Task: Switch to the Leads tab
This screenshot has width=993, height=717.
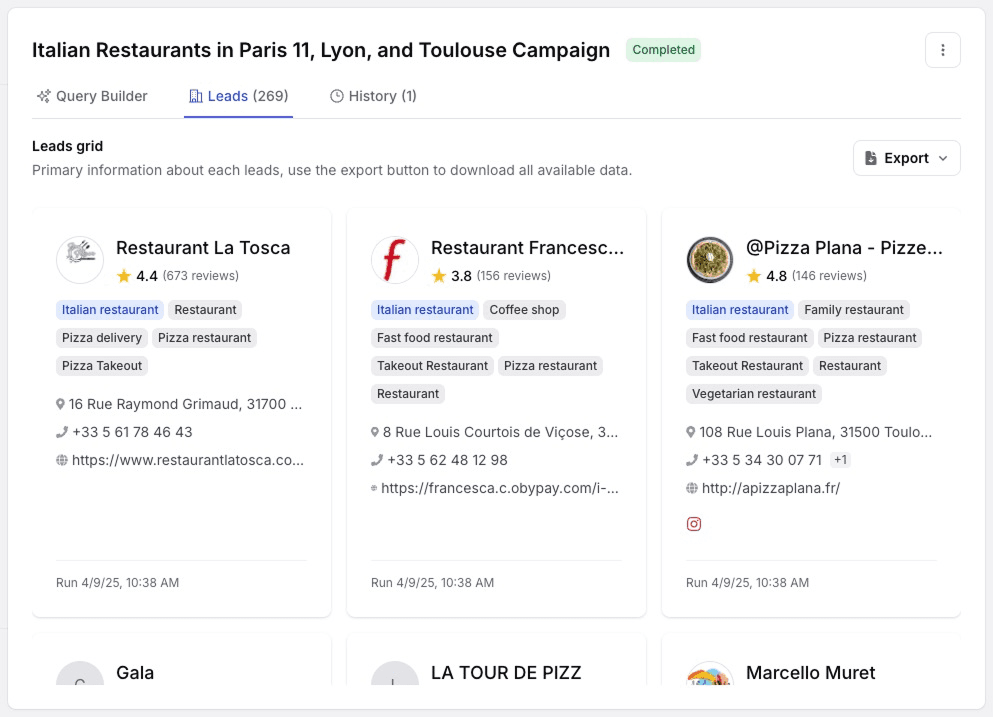Action: click(238, 95)
